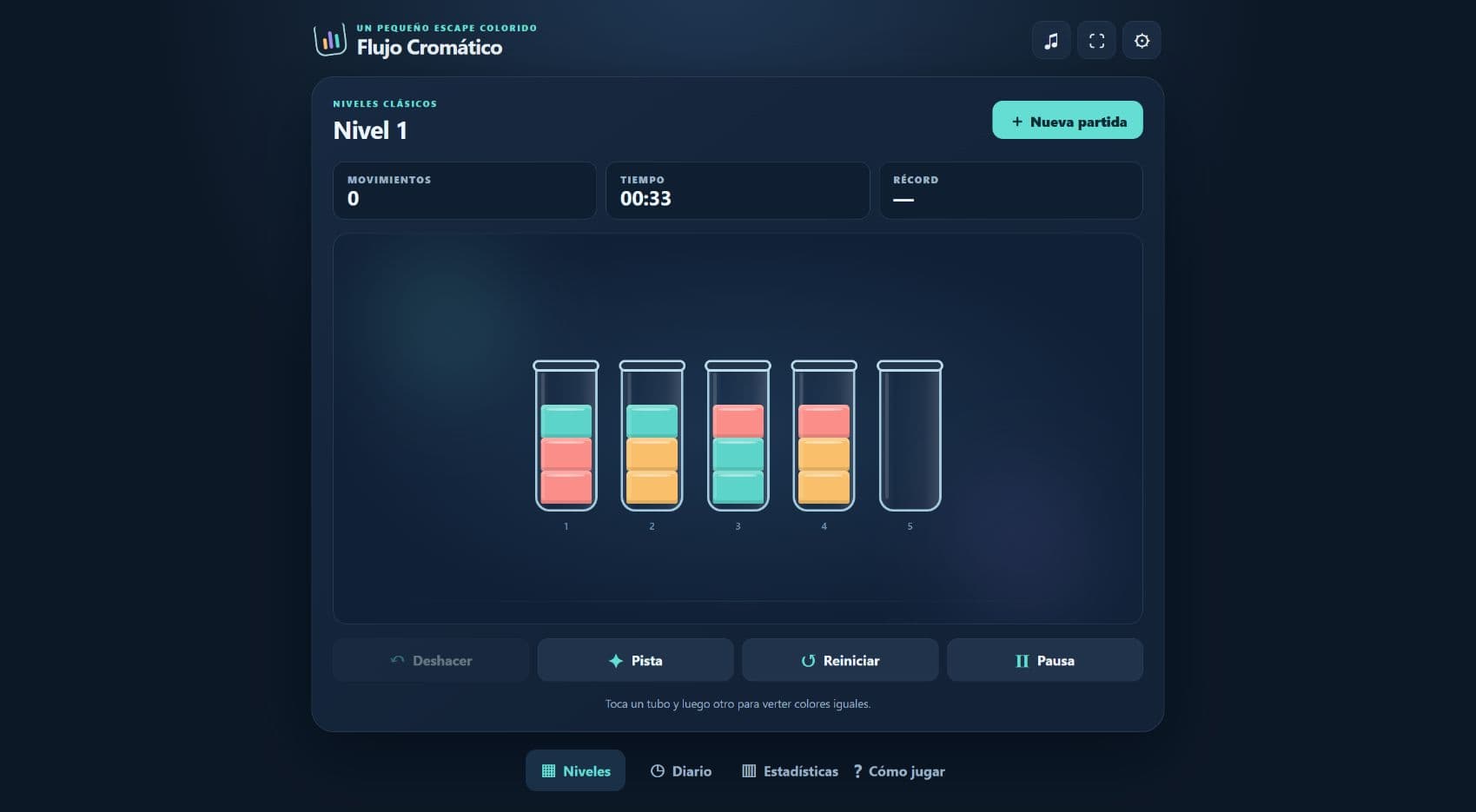Open the Estadísticas tab
1476x812 pixels.
(x=790, y=770)
